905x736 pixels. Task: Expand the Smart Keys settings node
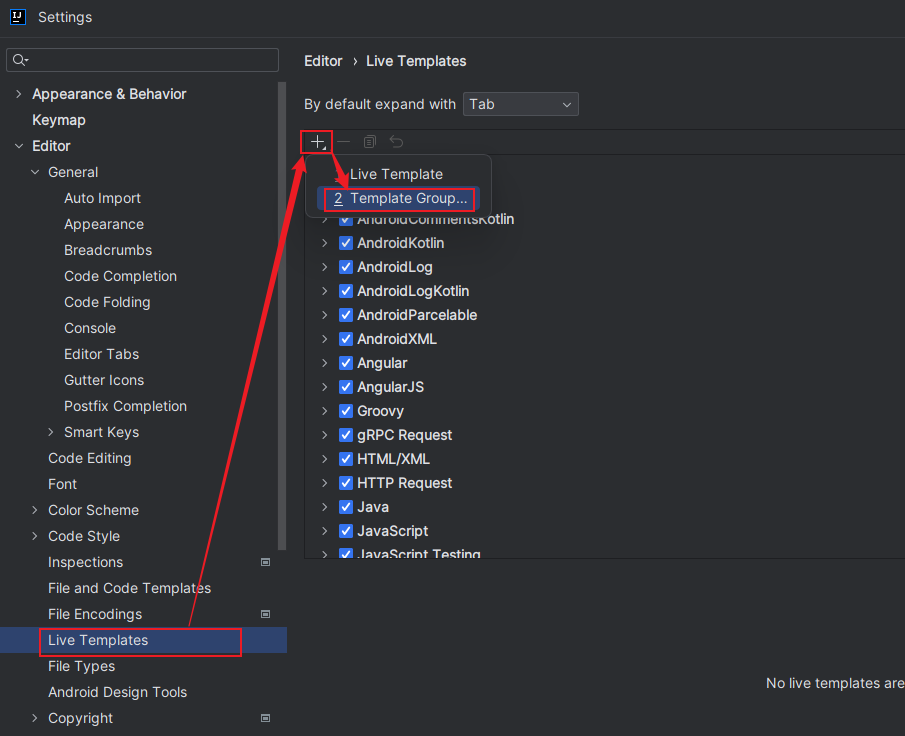pyautogui.click(x=52, y=432)
